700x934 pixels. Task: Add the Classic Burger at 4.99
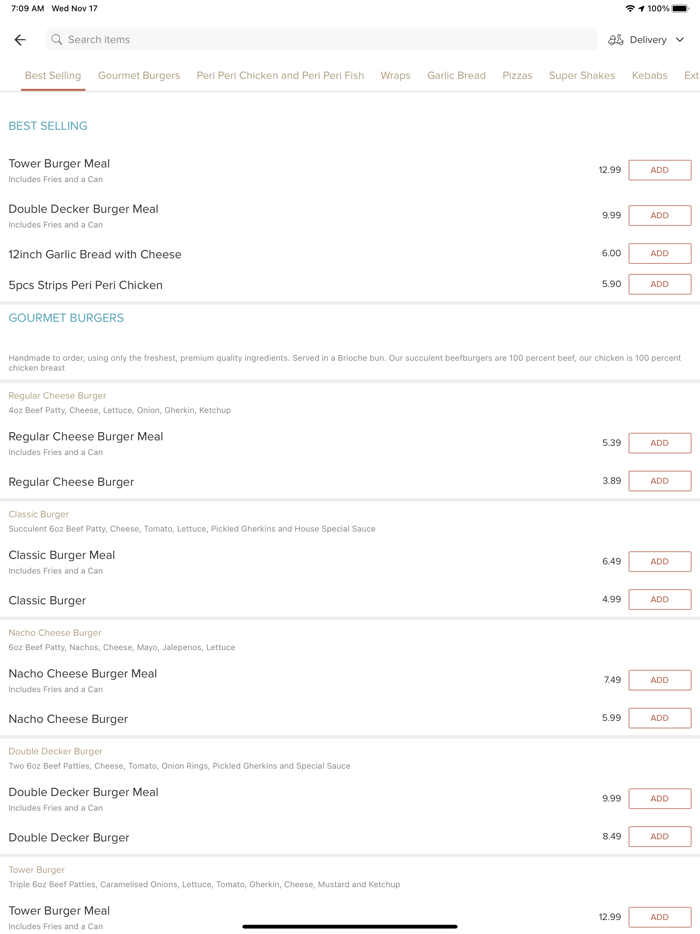click(659, 600)
